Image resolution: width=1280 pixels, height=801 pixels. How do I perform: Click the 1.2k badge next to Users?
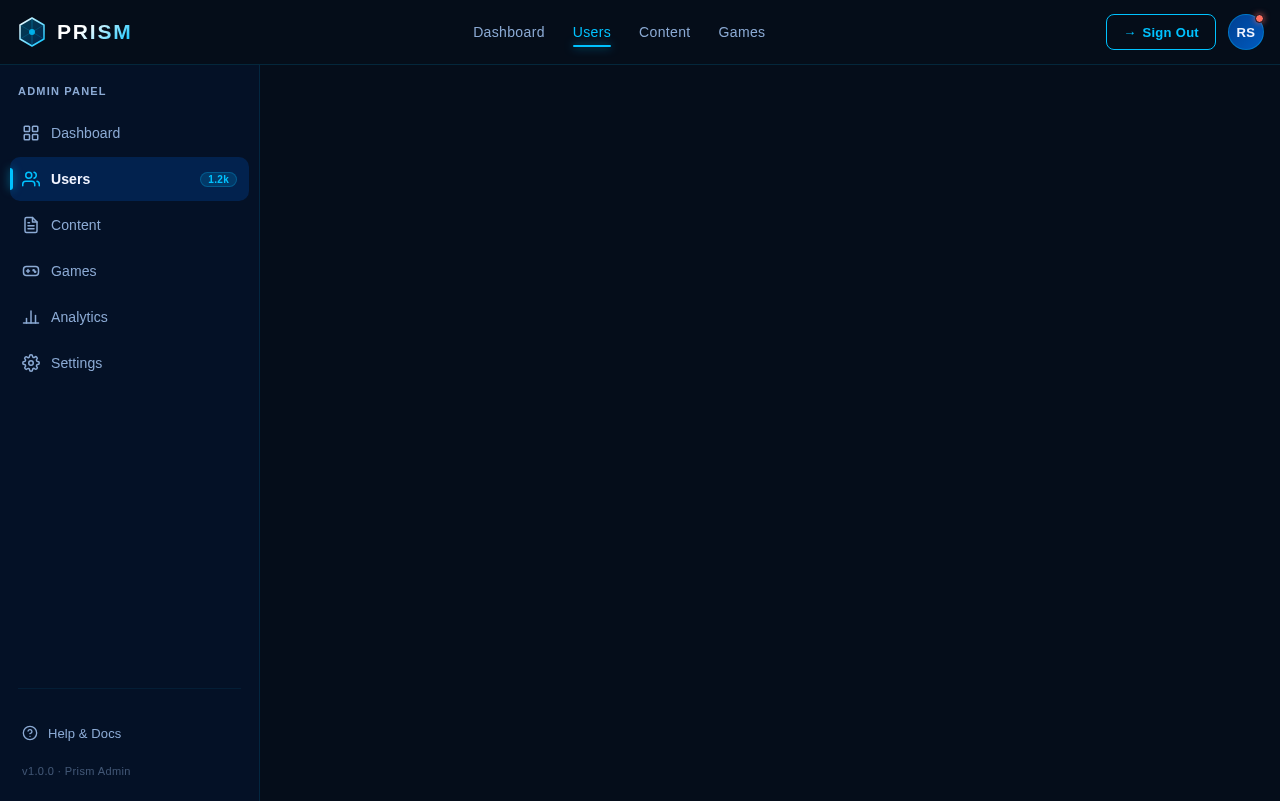coord(218,179)
